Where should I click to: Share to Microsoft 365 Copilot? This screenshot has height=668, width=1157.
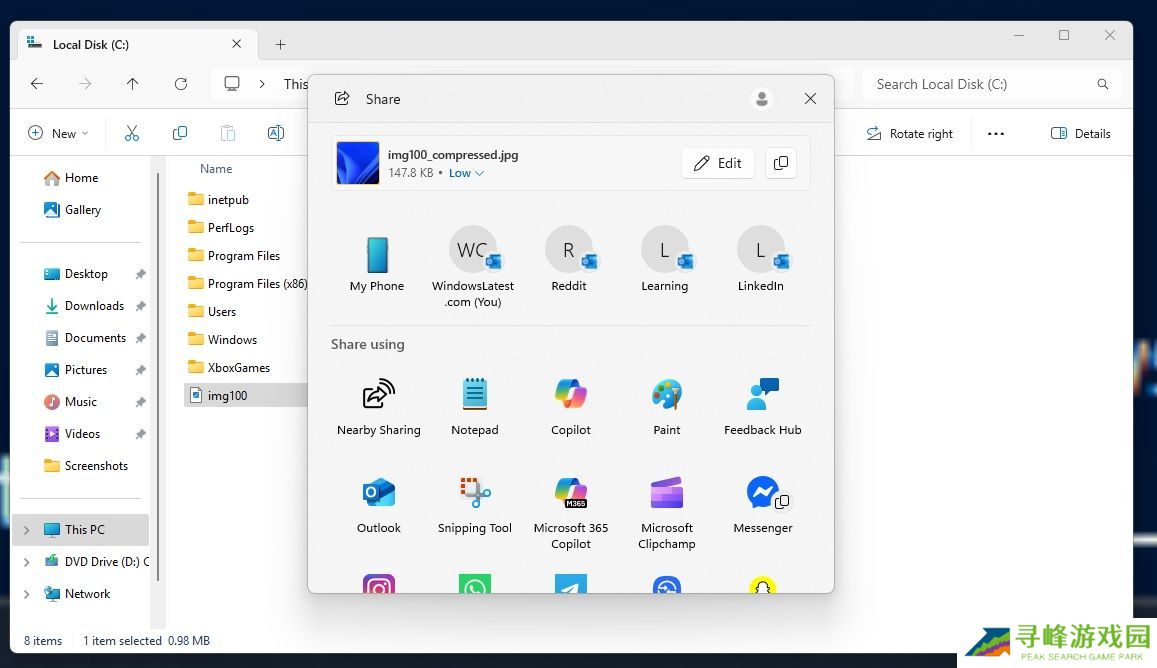570,513
